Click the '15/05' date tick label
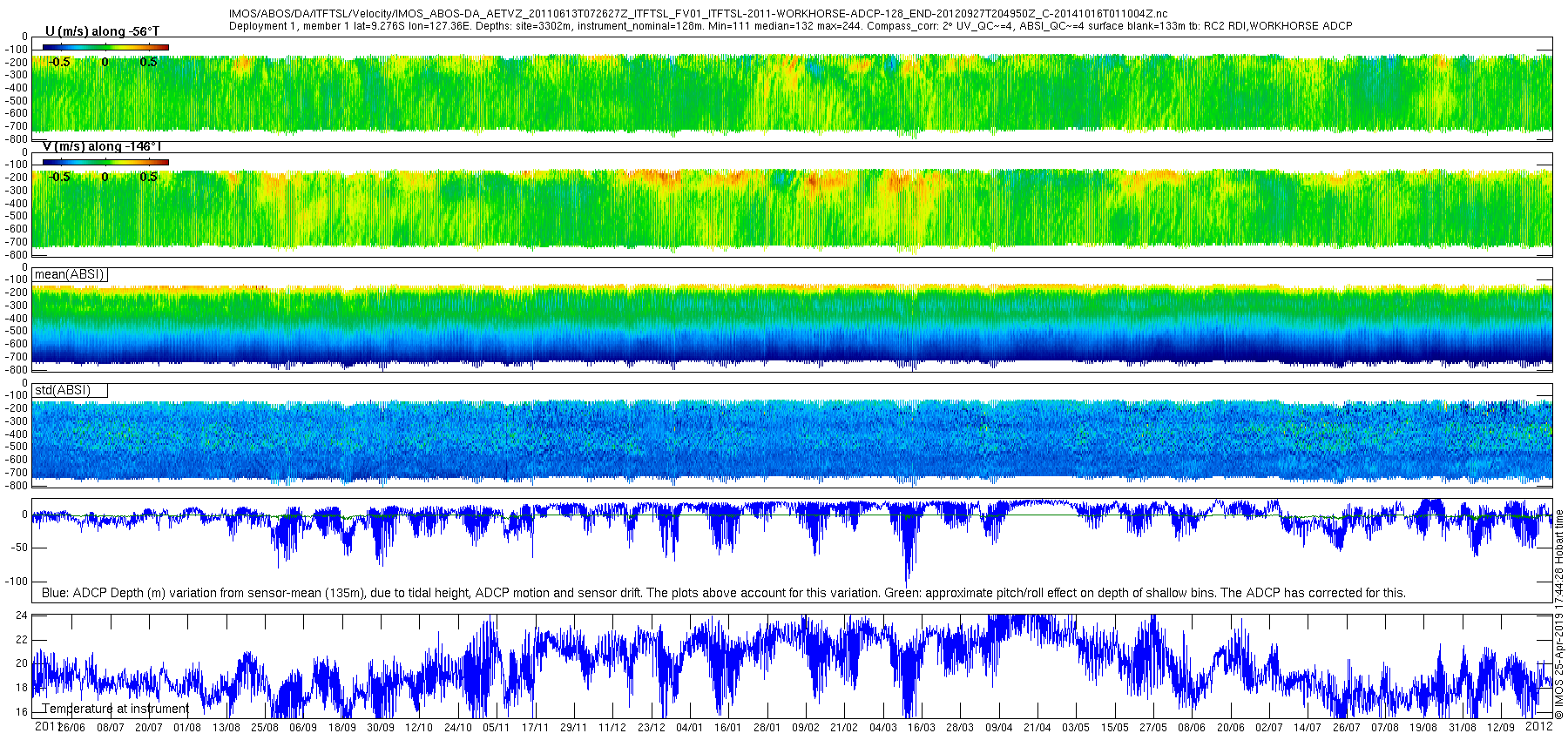Viewport: 1568px width, 740px height. coord(1114,728)
